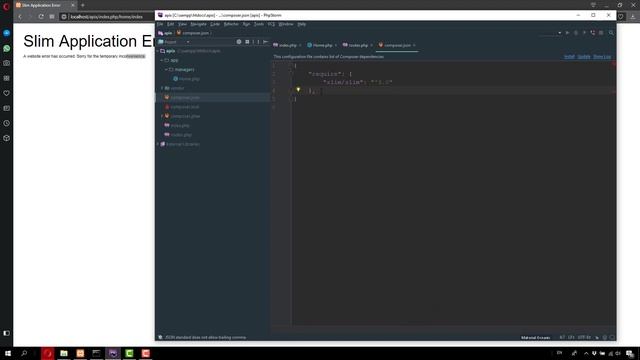Open the Run menu in PhpStorm
Viewport: 640px width, 360px height.
(246, 24)
